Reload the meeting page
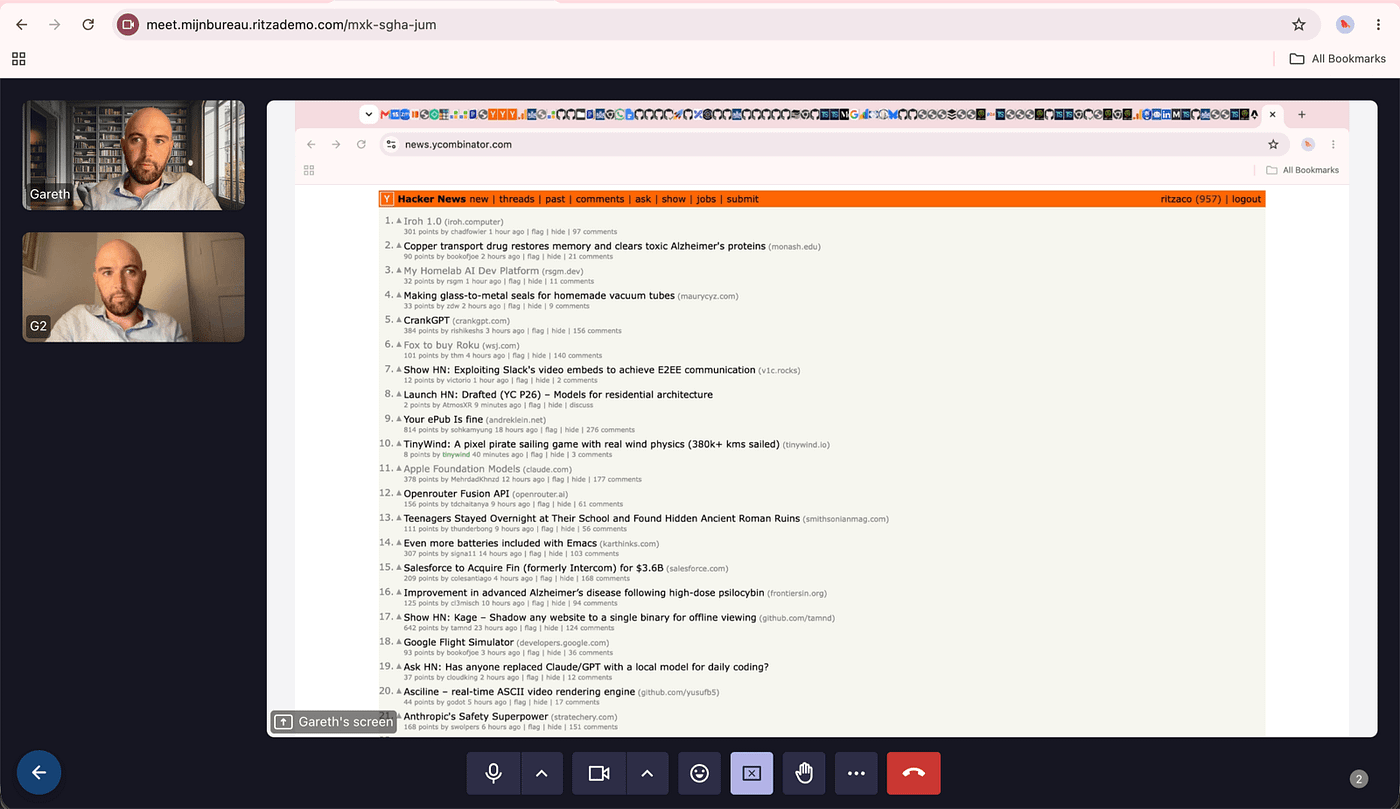This screenshot has height=809, width=1400. [88, 25]
